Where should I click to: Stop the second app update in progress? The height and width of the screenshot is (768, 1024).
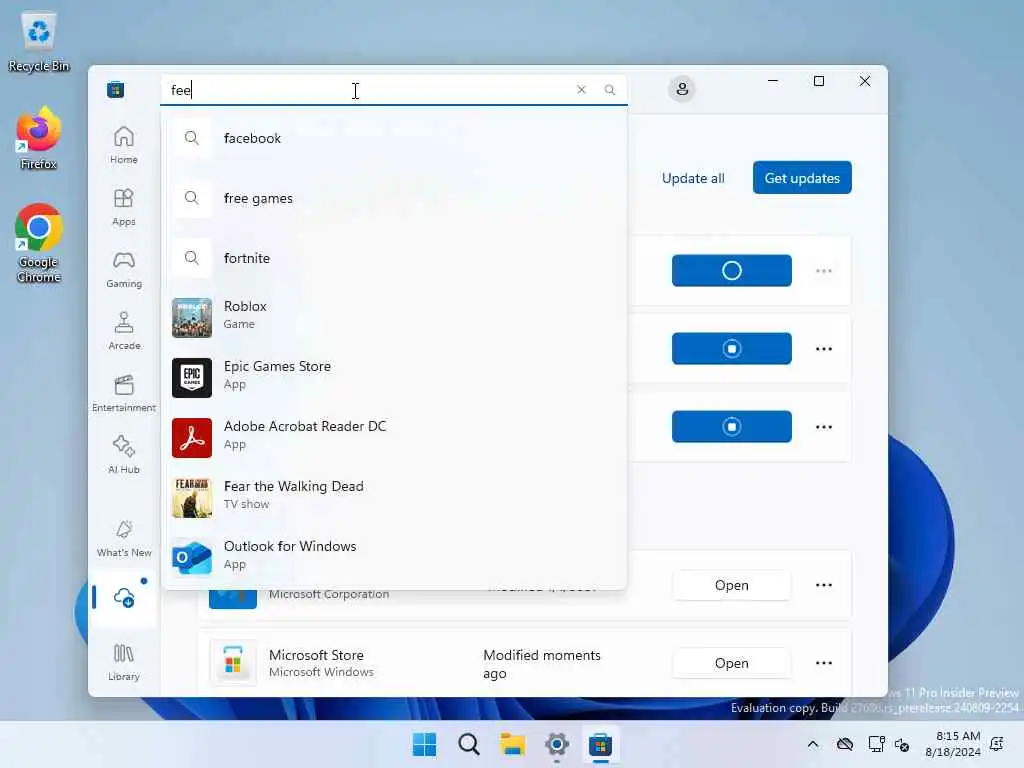pyautogui.click(x=731, y=349)
